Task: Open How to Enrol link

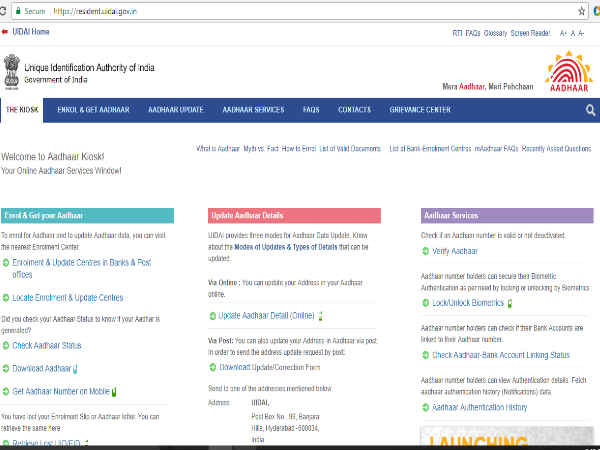Action: coord(299,148)
